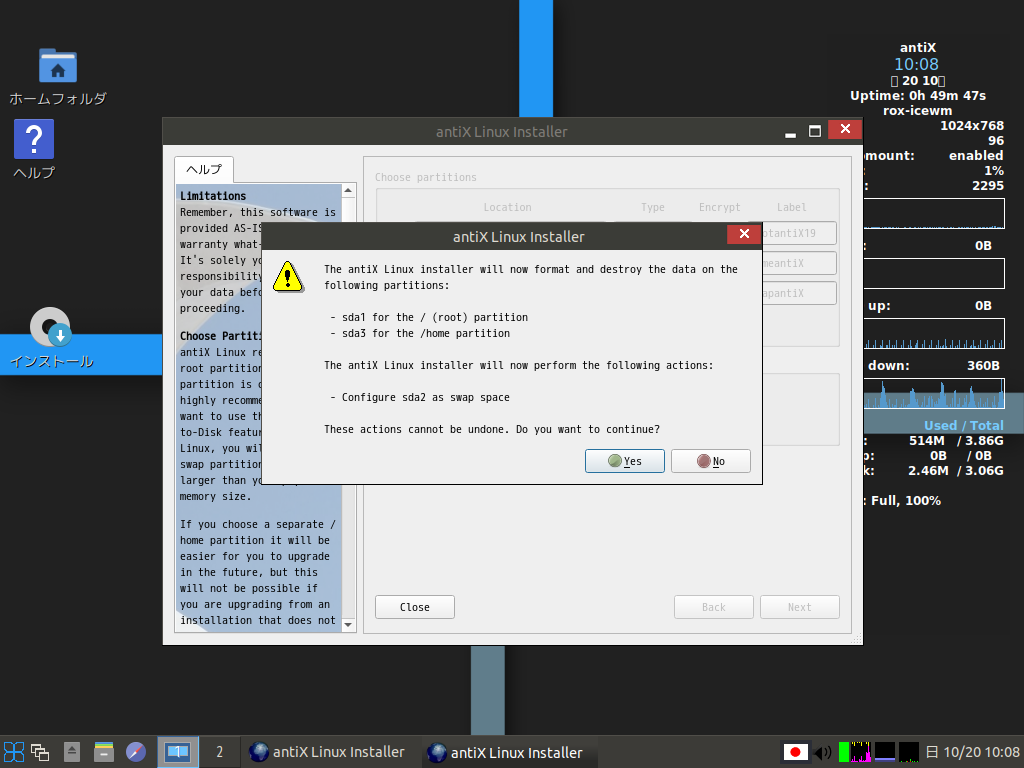Click the swapantiX label field
This screenshot has height=768, width=1024.
point(799,293)
